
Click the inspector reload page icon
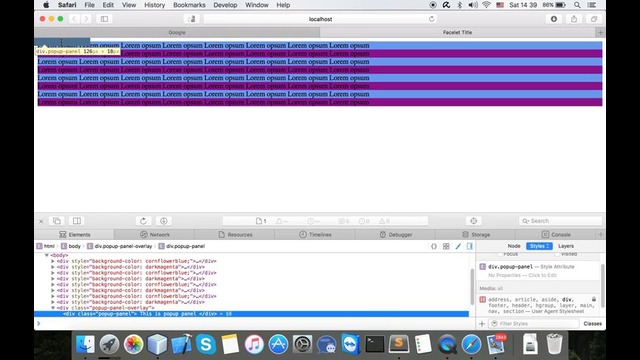pos(143,221)
